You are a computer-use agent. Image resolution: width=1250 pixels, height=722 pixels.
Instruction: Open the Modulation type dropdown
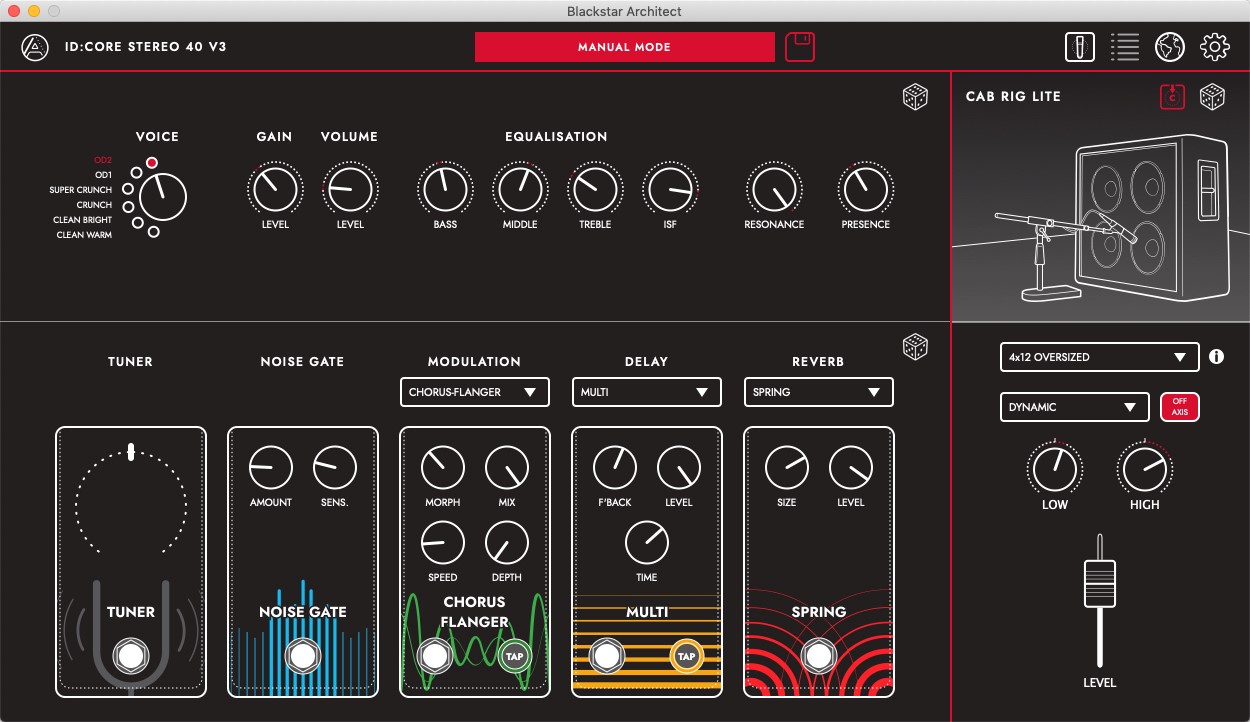click(x=474, y=392)
